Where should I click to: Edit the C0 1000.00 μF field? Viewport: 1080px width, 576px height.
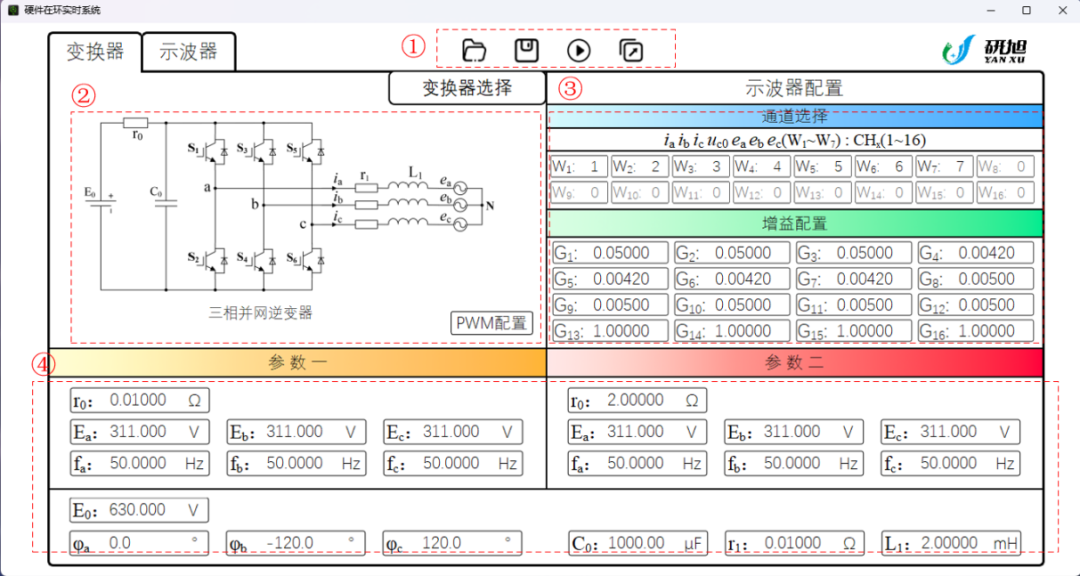pyautogui.click(x=638, y=543)
